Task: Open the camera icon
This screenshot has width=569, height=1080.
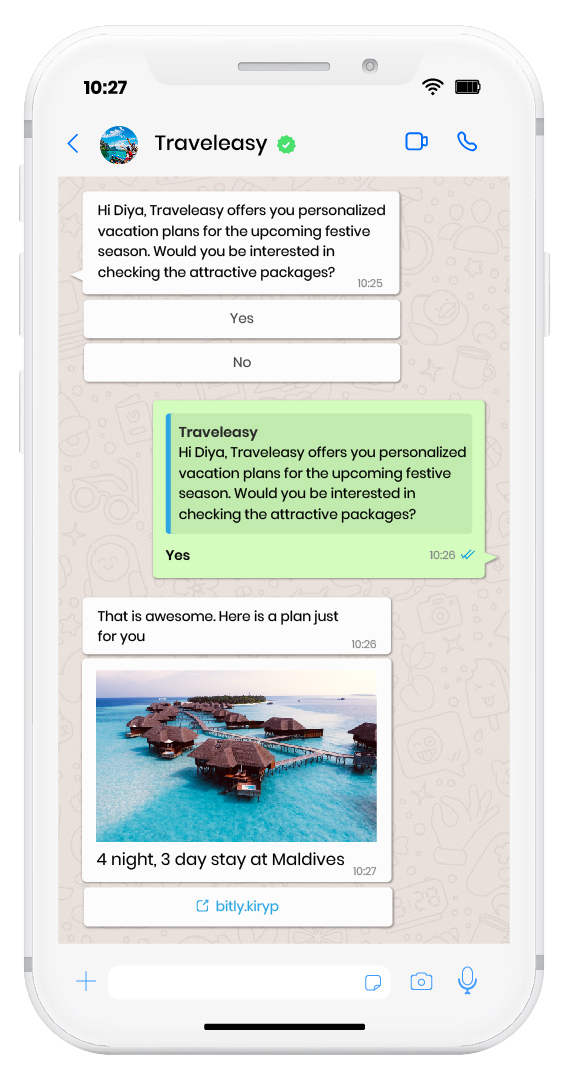Action: click(x=422, y=982)
